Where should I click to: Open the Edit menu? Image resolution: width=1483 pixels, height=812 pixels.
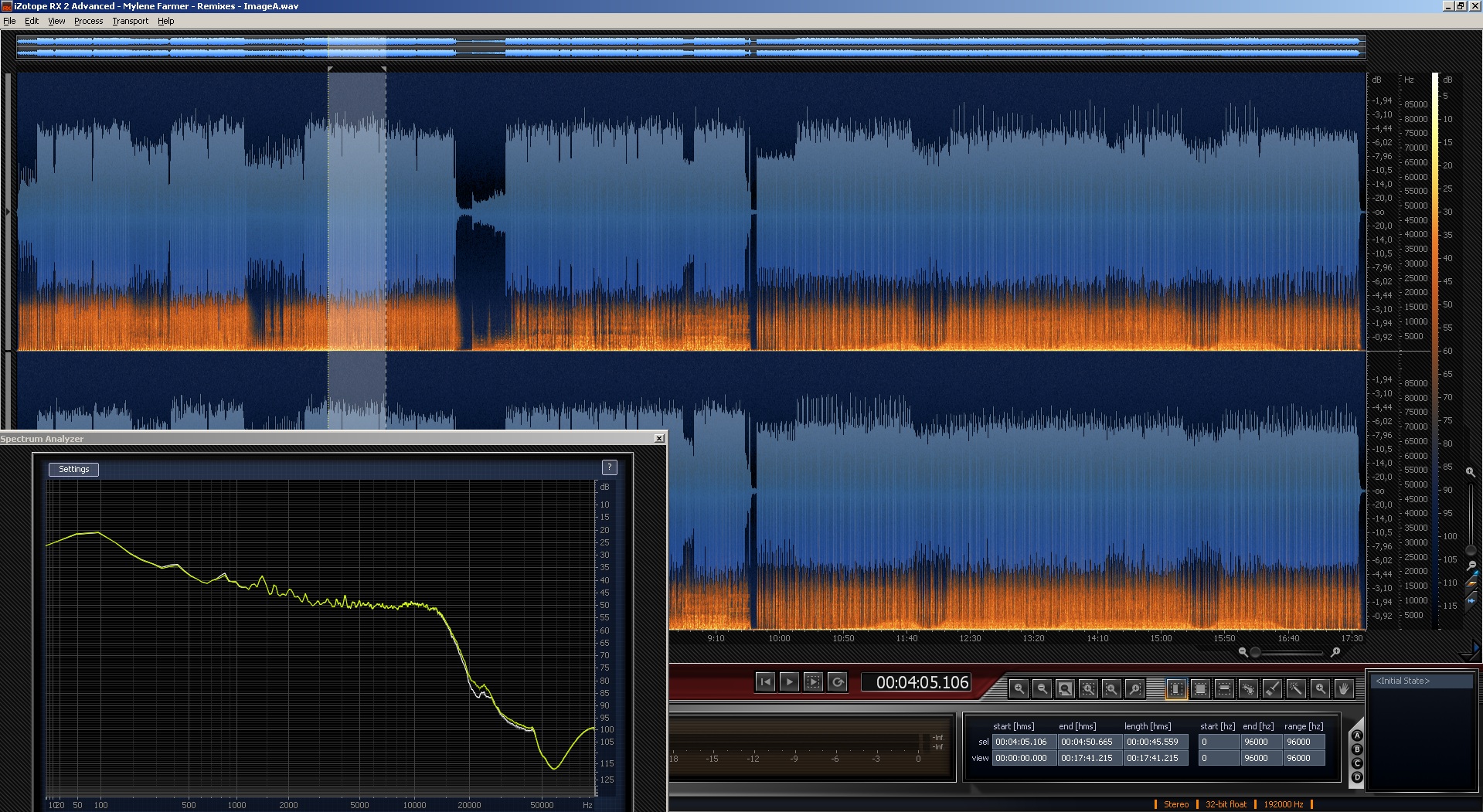click(32, 21)
